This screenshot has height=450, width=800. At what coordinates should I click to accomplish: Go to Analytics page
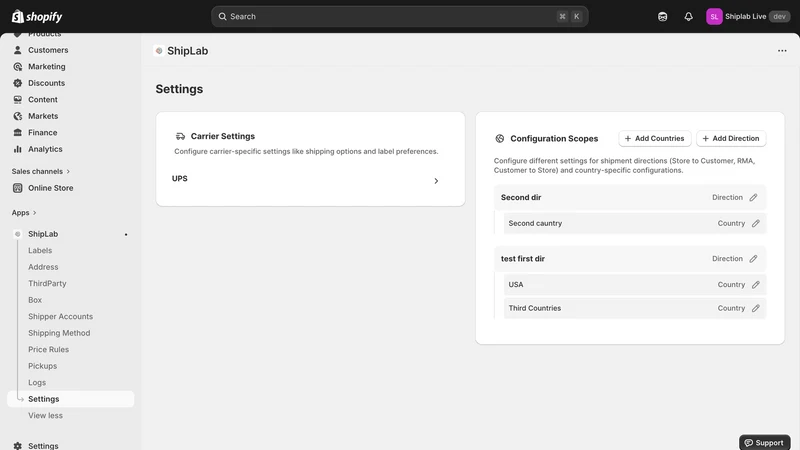click(45, 149)
